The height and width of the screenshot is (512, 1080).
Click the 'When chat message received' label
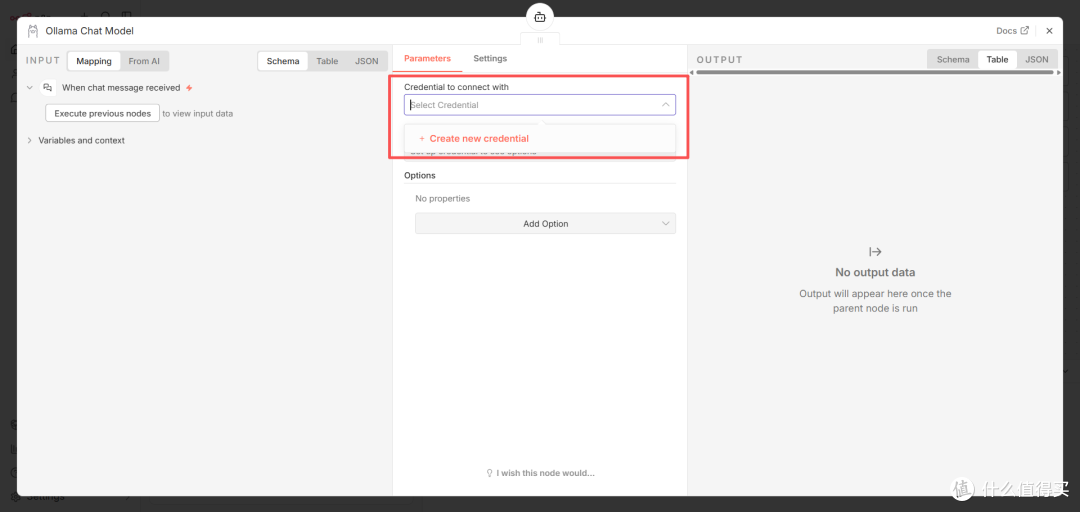pos(121,88)
